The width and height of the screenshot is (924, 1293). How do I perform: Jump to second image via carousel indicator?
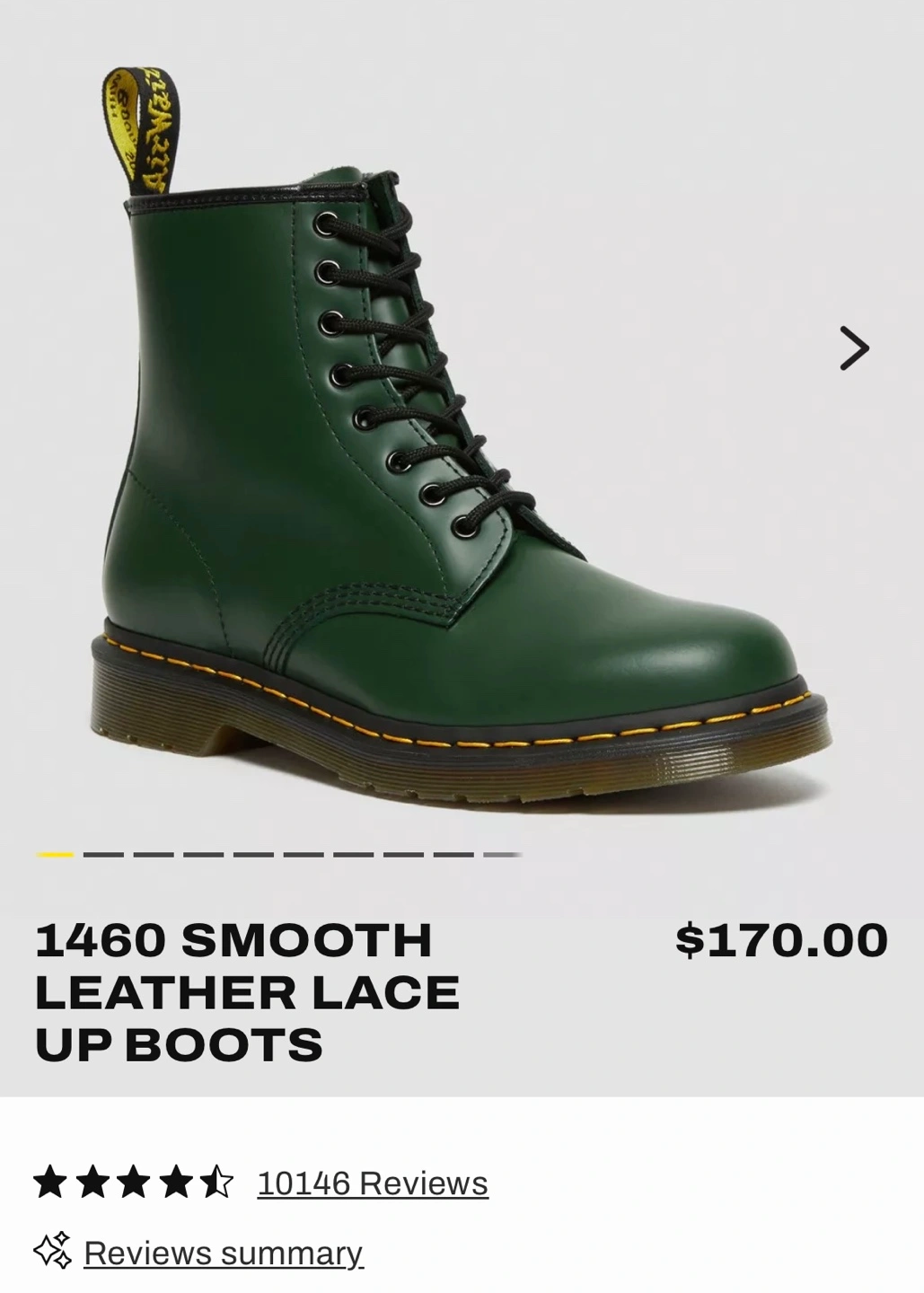(x=103, y=855)
